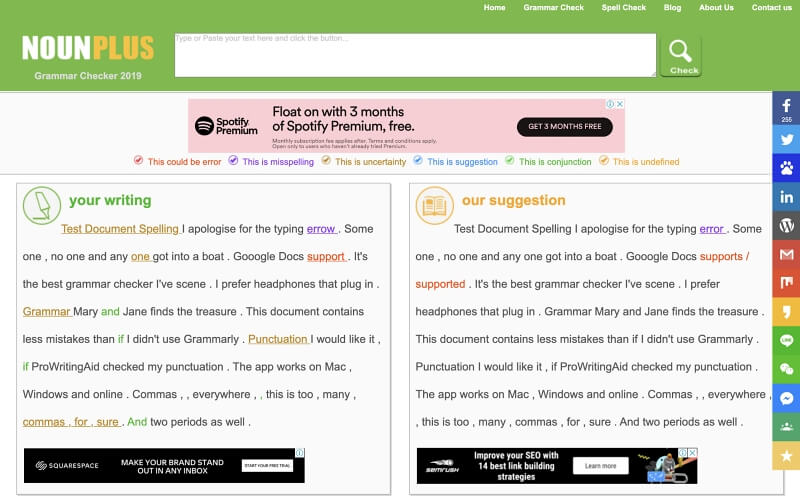Go to Grammar Check page
The width and height of the screenshot is (800, 503).
click(554, 8)
